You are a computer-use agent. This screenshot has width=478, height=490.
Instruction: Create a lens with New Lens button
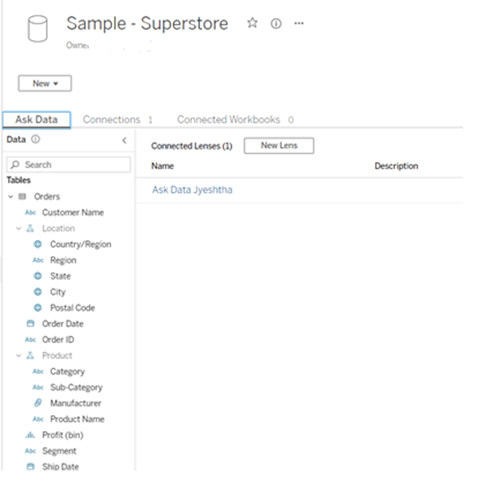(279, 146)
